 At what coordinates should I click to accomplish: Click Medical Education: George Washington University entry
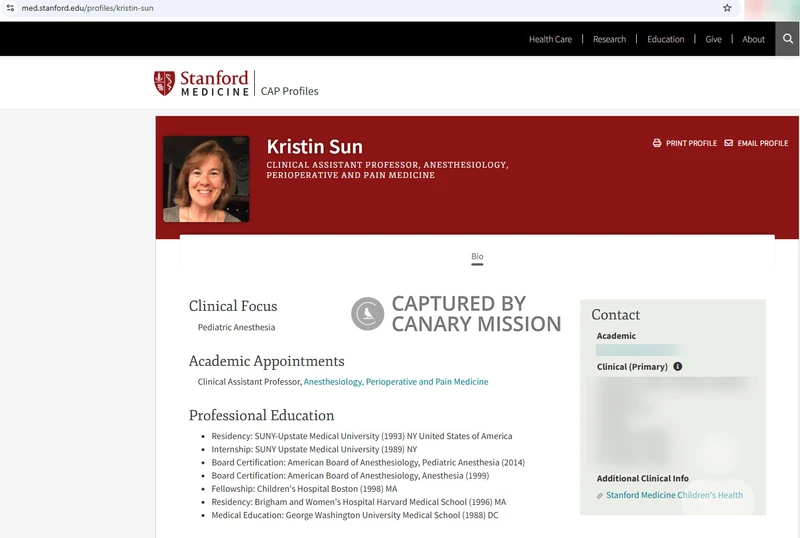[x=355, y=515]
